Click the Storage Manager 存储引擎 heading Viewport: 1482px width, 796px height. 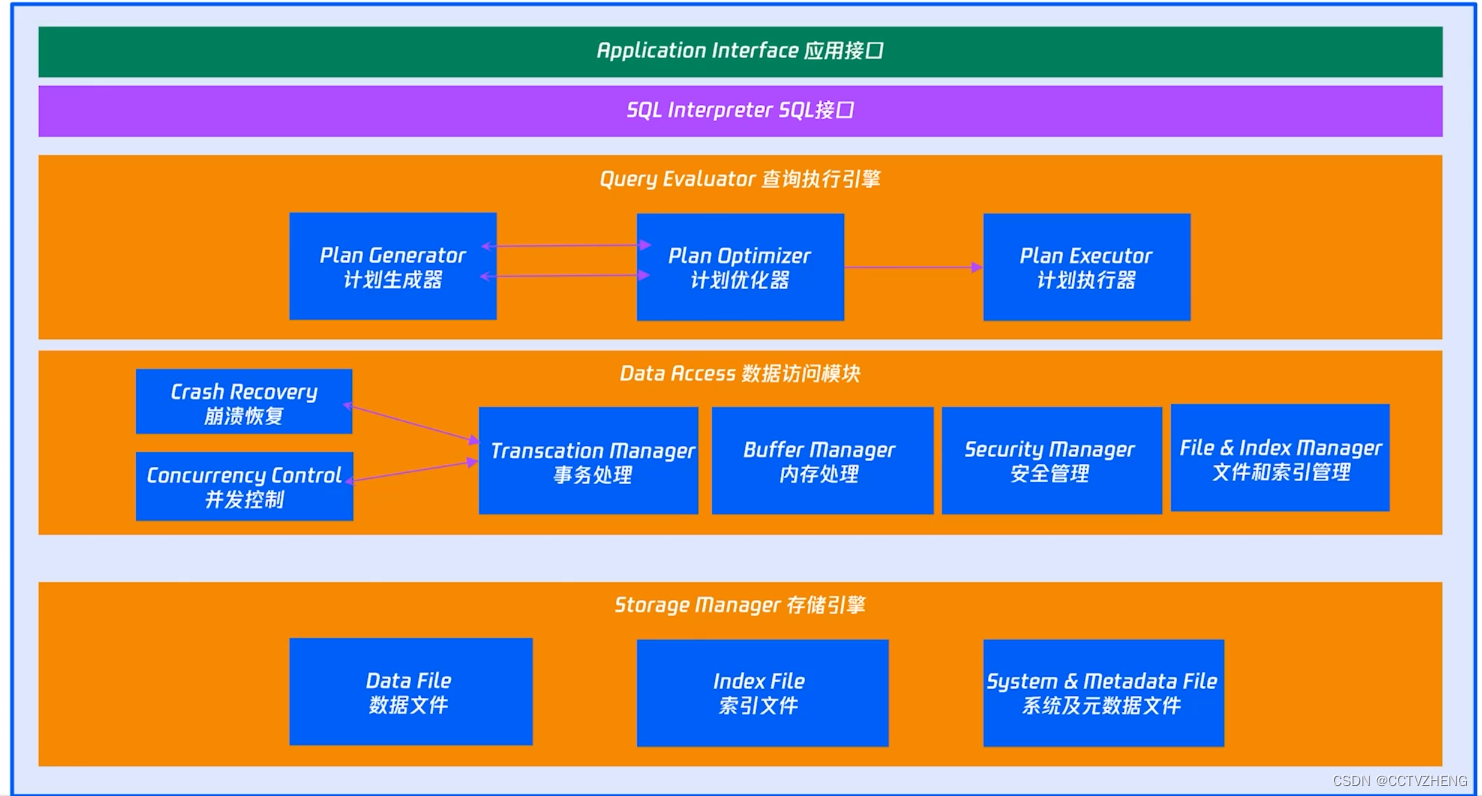[x=740, y=605]
